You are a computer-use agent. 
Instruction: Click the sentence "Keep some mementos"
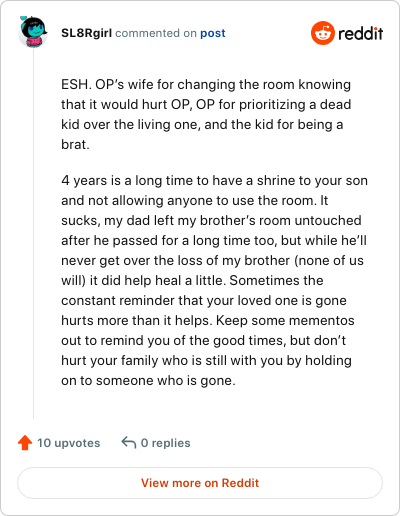click(285, 320)
